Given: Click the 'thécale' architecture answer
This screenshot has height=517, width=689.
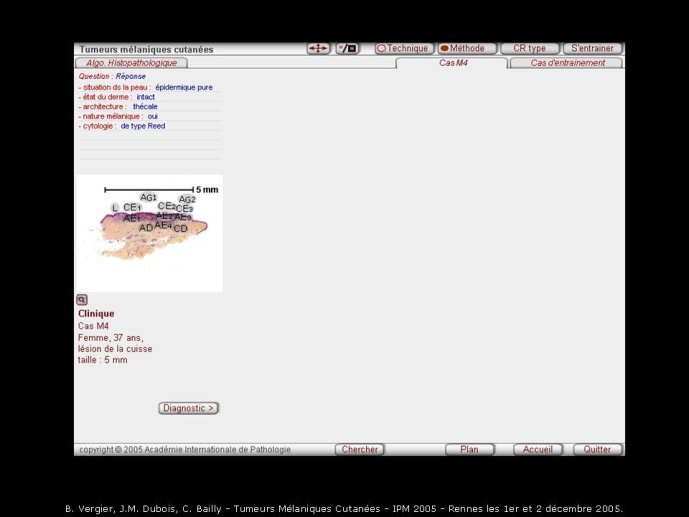Looking at the screenshot, I should click(145, 107).
